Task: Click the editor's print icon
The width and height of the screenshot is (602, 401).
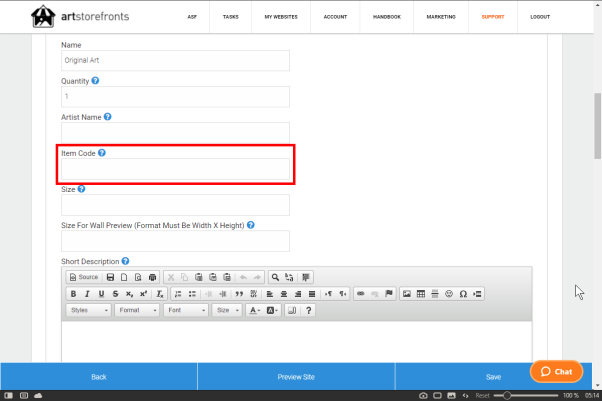Action: tap(152, 277)
